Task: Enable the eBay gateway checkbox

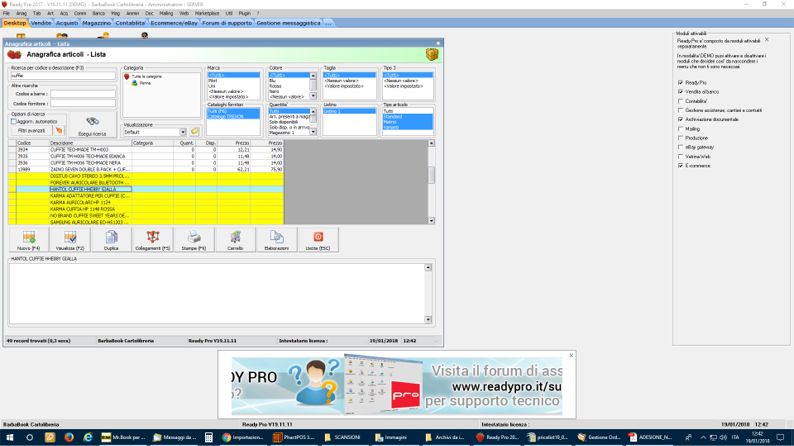Action: click(x=681, y=147)
